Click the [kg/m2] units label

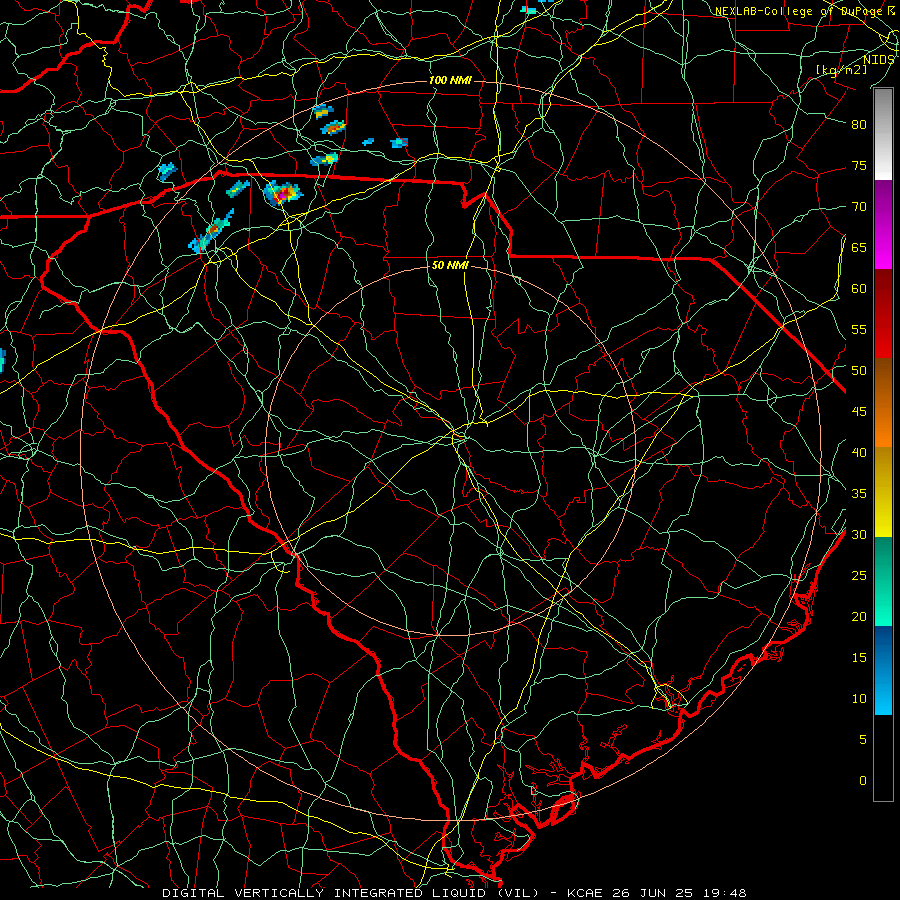(841, 69)
